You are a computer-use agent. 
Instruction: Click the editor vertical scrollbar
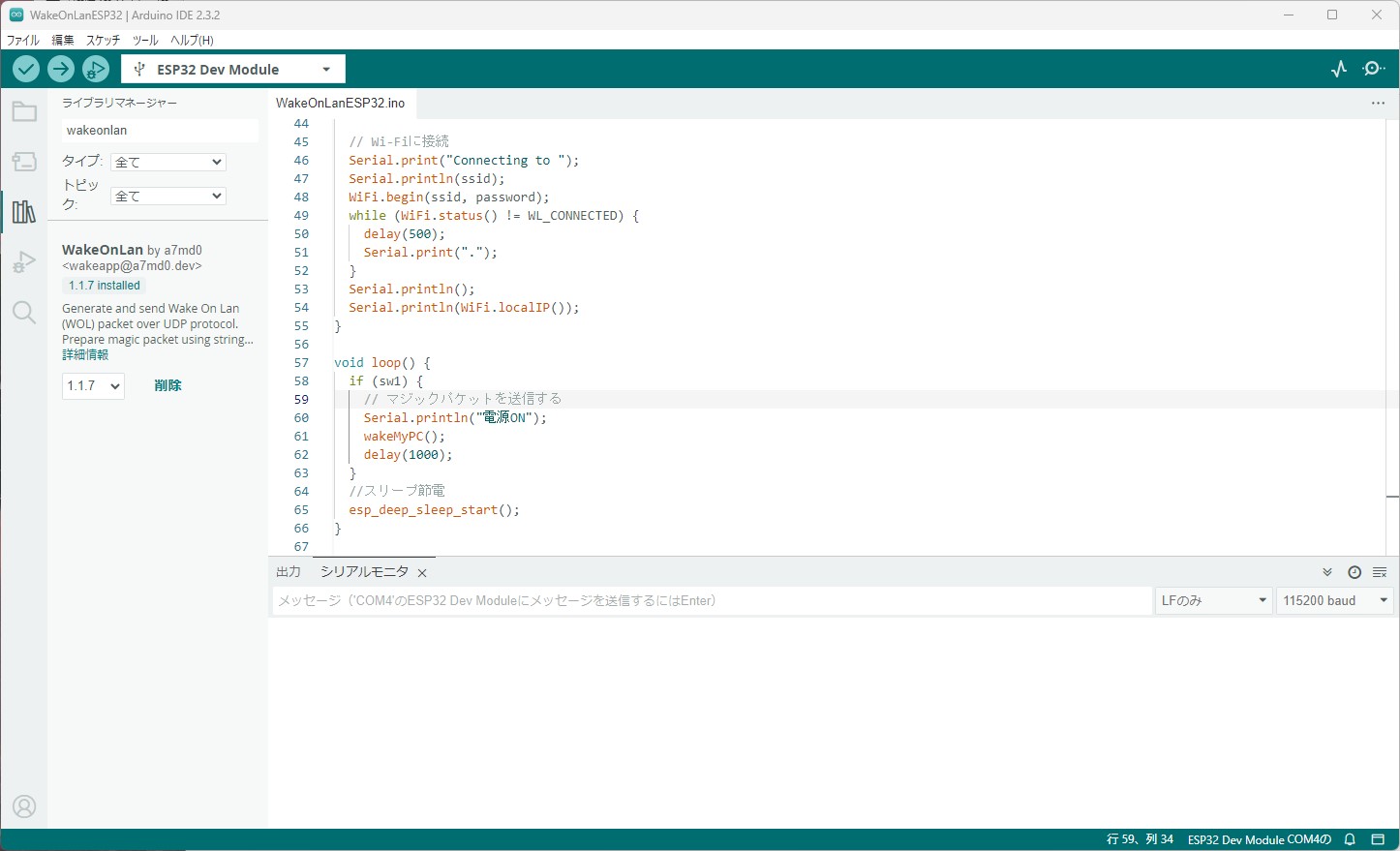pyautogui.click(x=1392, y=337)
